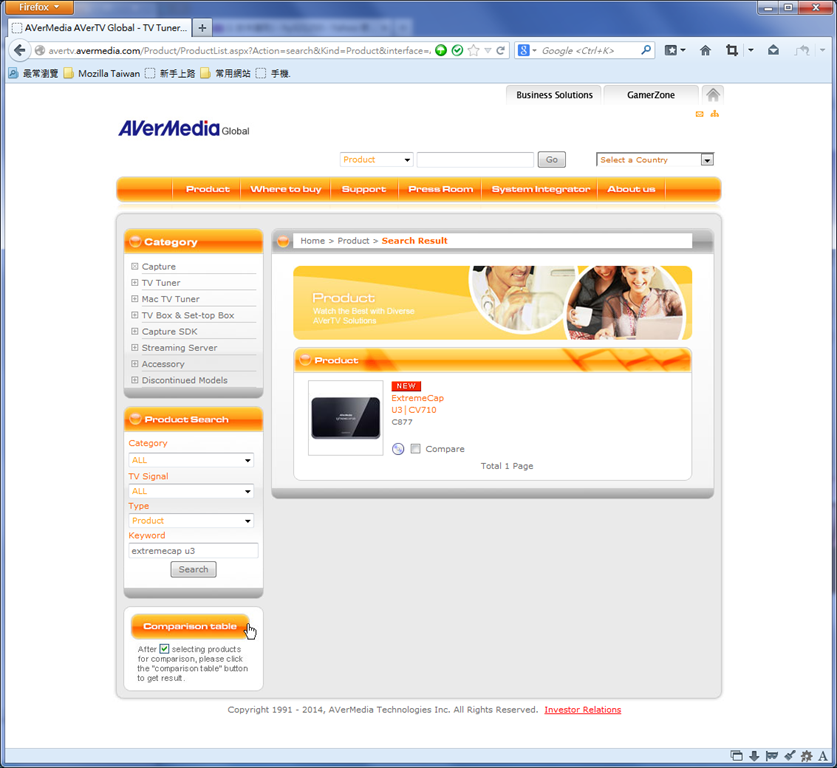
Task: Click the Comparison table button
Action: tap(190, 626)
